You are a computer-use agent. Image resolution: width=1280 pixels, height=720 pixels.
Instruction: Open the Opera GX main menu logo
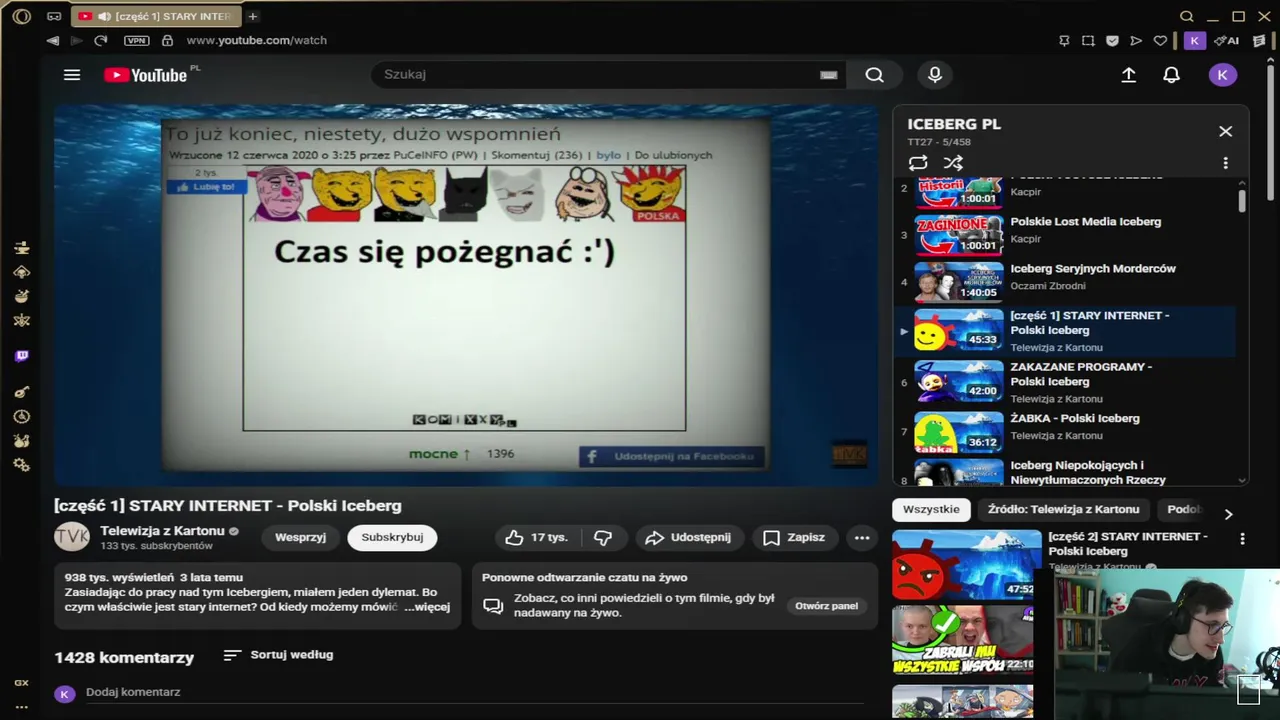click(22, 17)
